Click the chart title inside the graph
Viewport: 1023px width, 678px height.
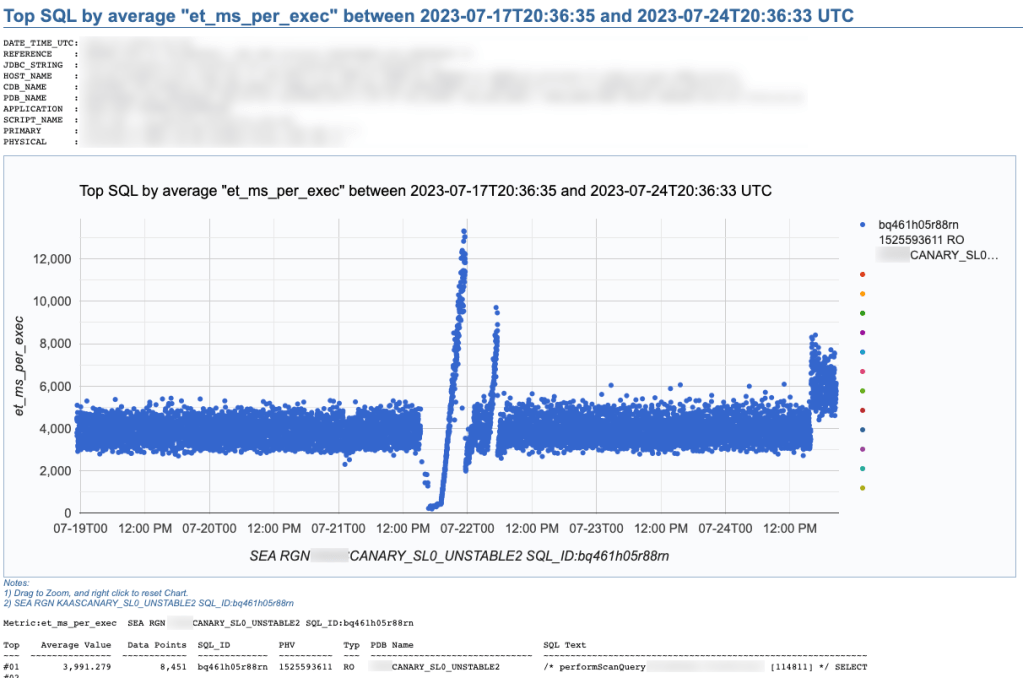point(425,190)
